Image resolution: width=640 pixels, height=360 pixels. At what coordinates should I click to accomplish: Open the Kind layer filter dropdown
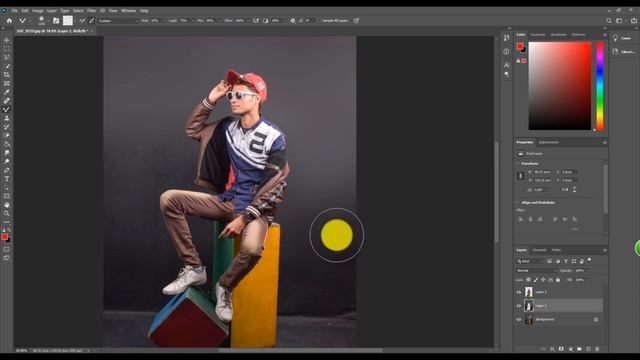(530, 261)
